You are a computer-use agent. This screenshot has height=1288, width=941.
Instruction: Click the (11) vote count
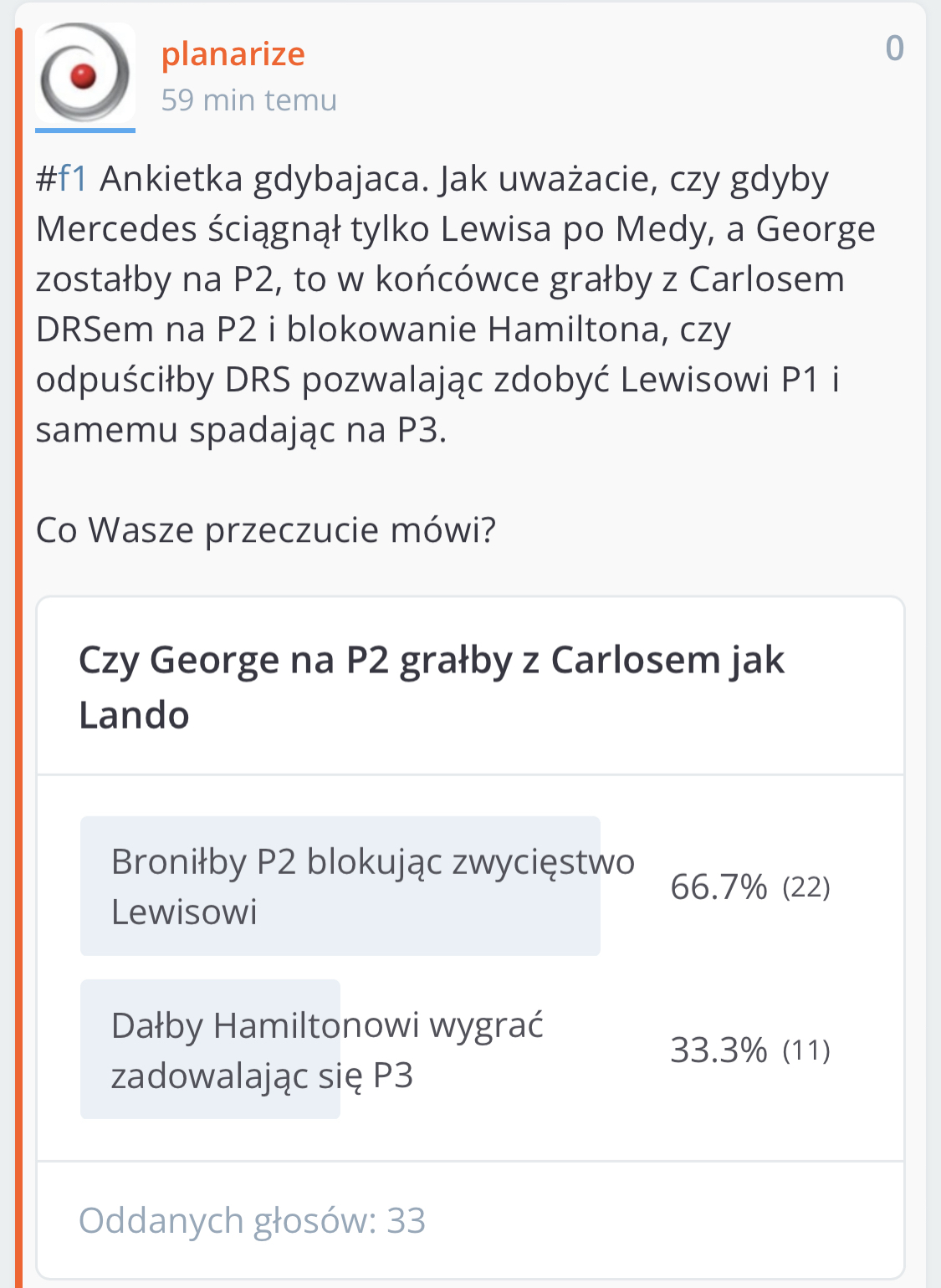coord(806,1050)
